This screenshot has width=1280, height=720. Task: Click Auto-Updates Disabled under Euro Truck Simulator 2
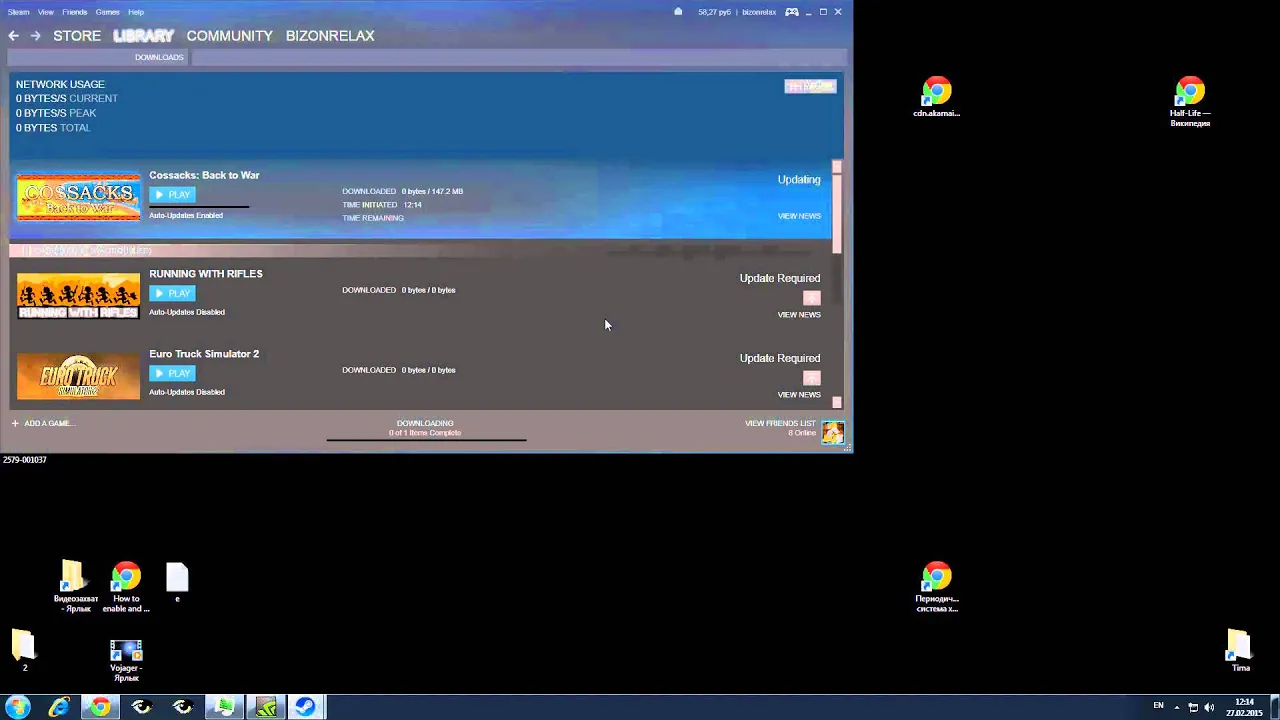187,392
